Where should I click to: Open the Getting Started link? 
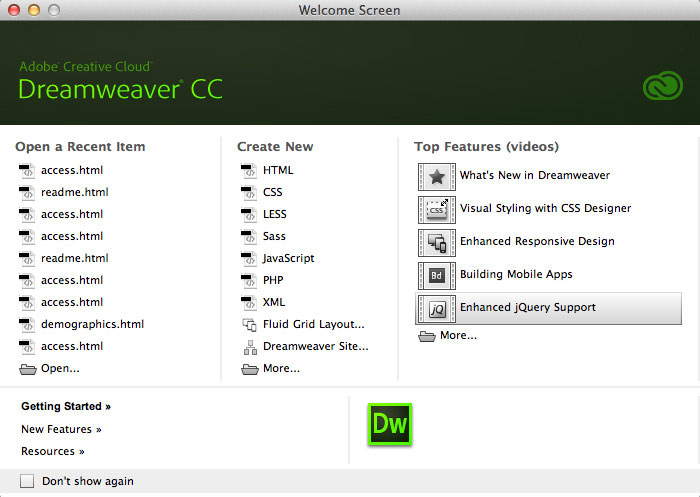tap(66, 406)
